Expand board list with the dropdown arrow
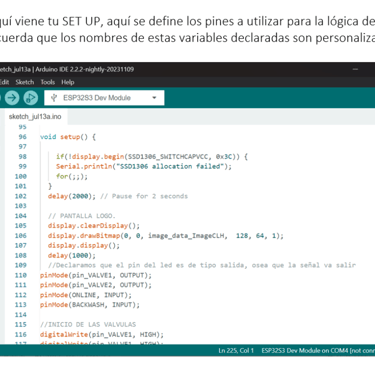Image resolution: width=375 pixels, height=366 pixels. tap(154, 98)
